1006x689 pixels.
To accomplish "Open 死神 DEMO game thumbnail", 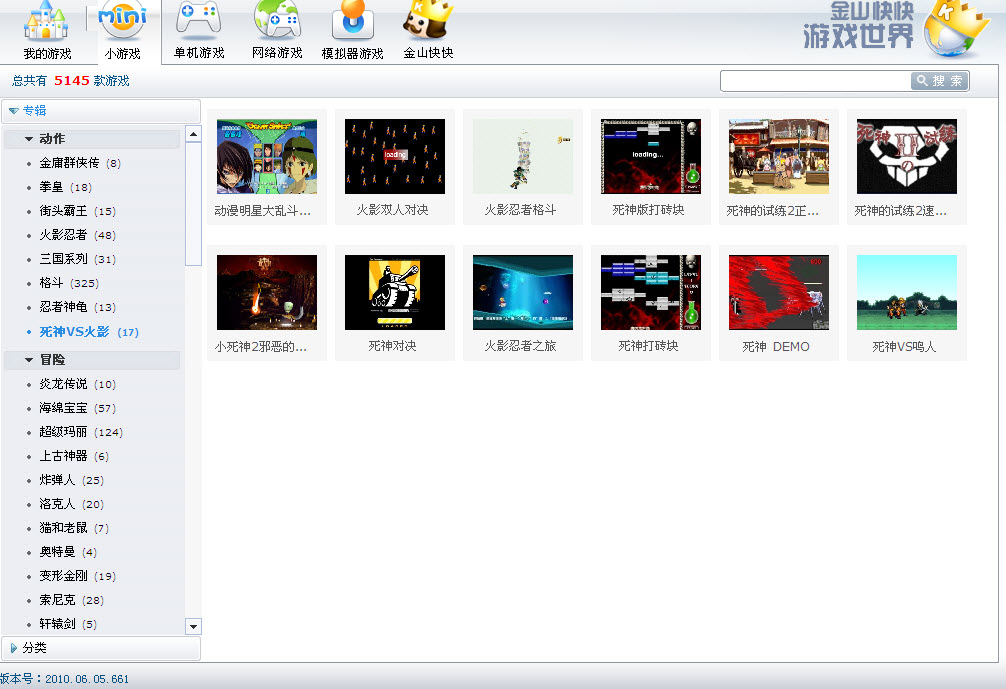I will (779, 293).
